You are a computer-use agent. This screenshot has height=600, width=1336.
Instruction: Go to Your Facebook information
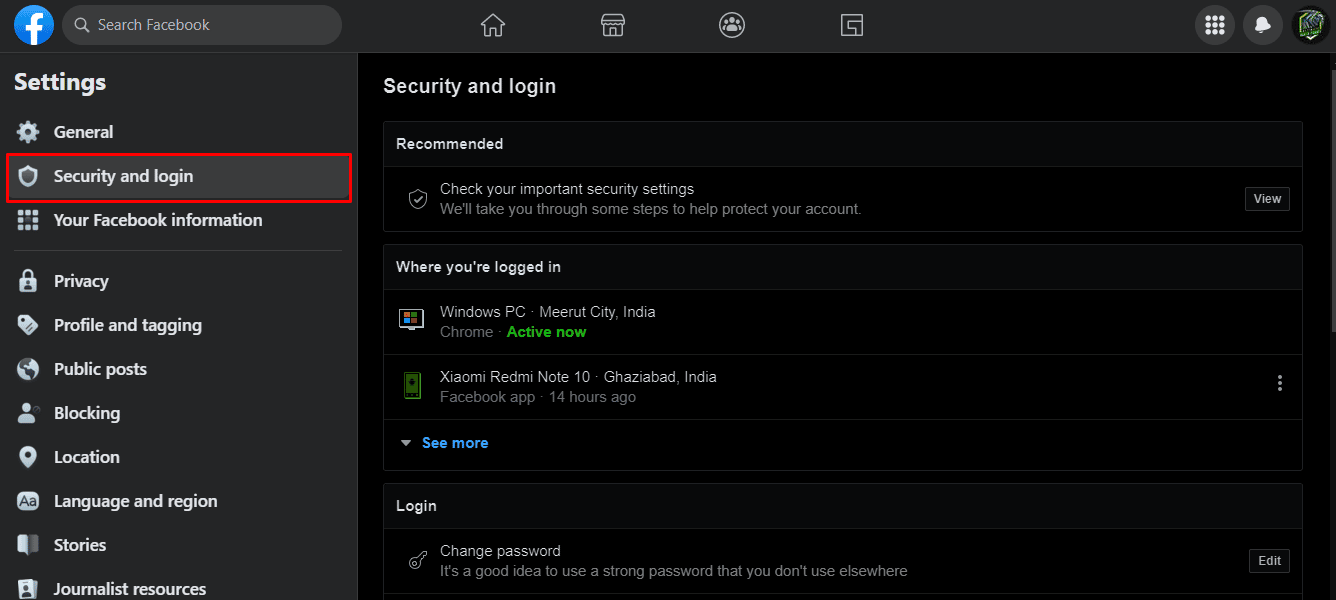click(x=157, y=220)
